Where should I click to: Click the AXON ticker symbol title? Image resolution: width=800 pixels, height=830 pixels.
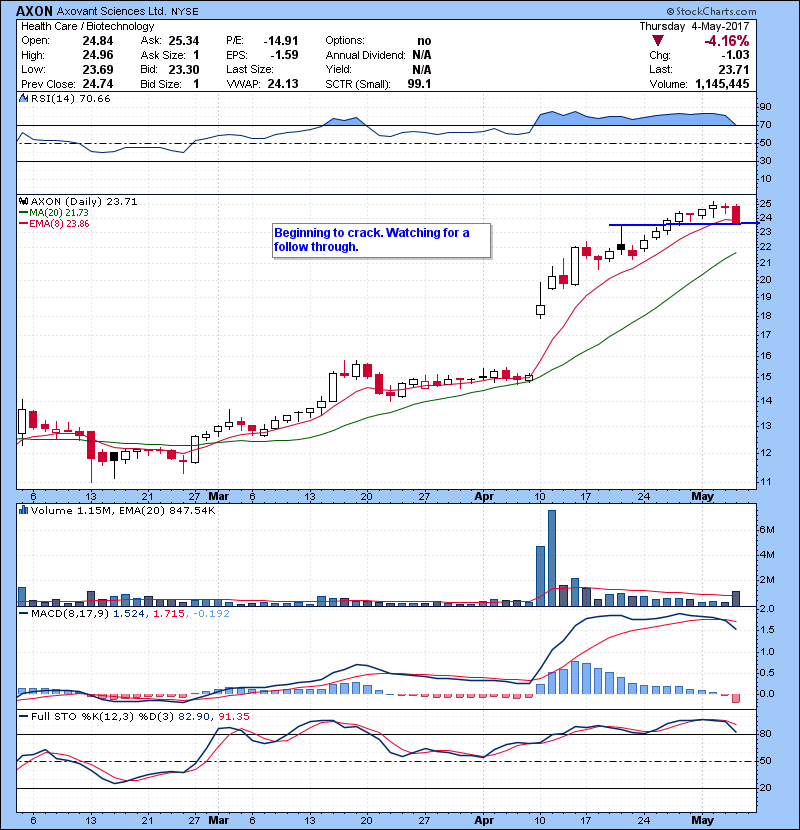(34, 11)
